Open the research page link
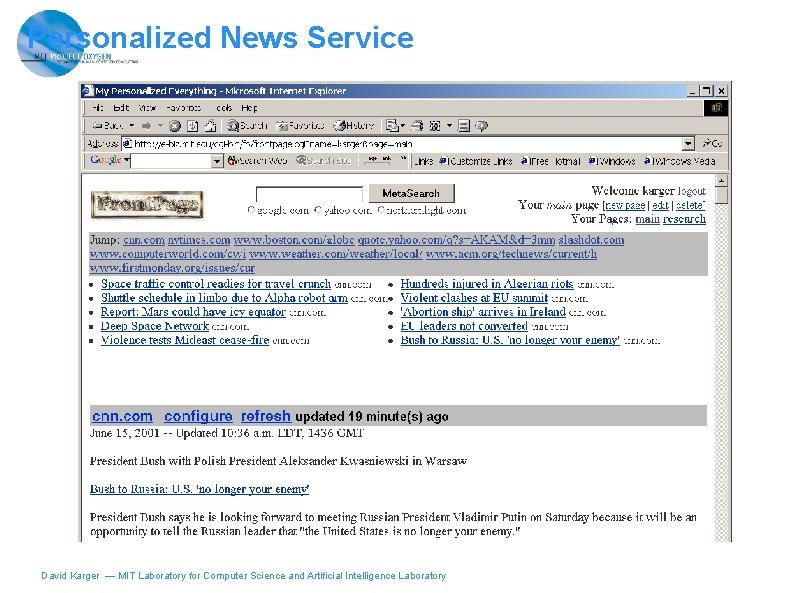 pyautogui.click(x=685, y=219)
